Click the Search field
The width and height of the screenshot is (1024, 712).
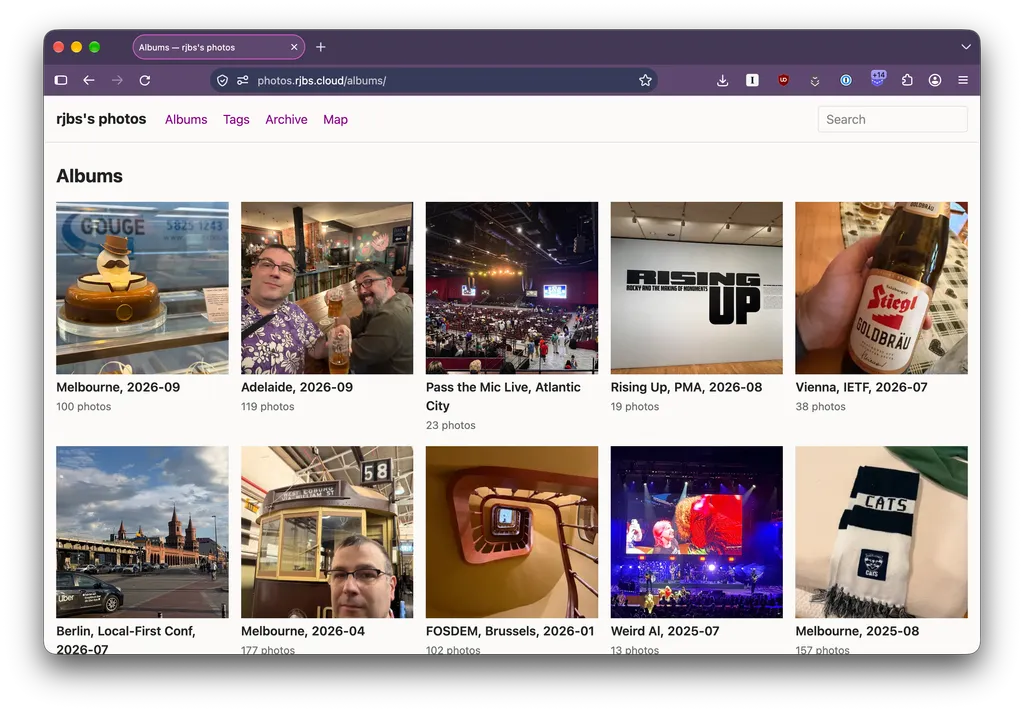click(x=892, y=120)
